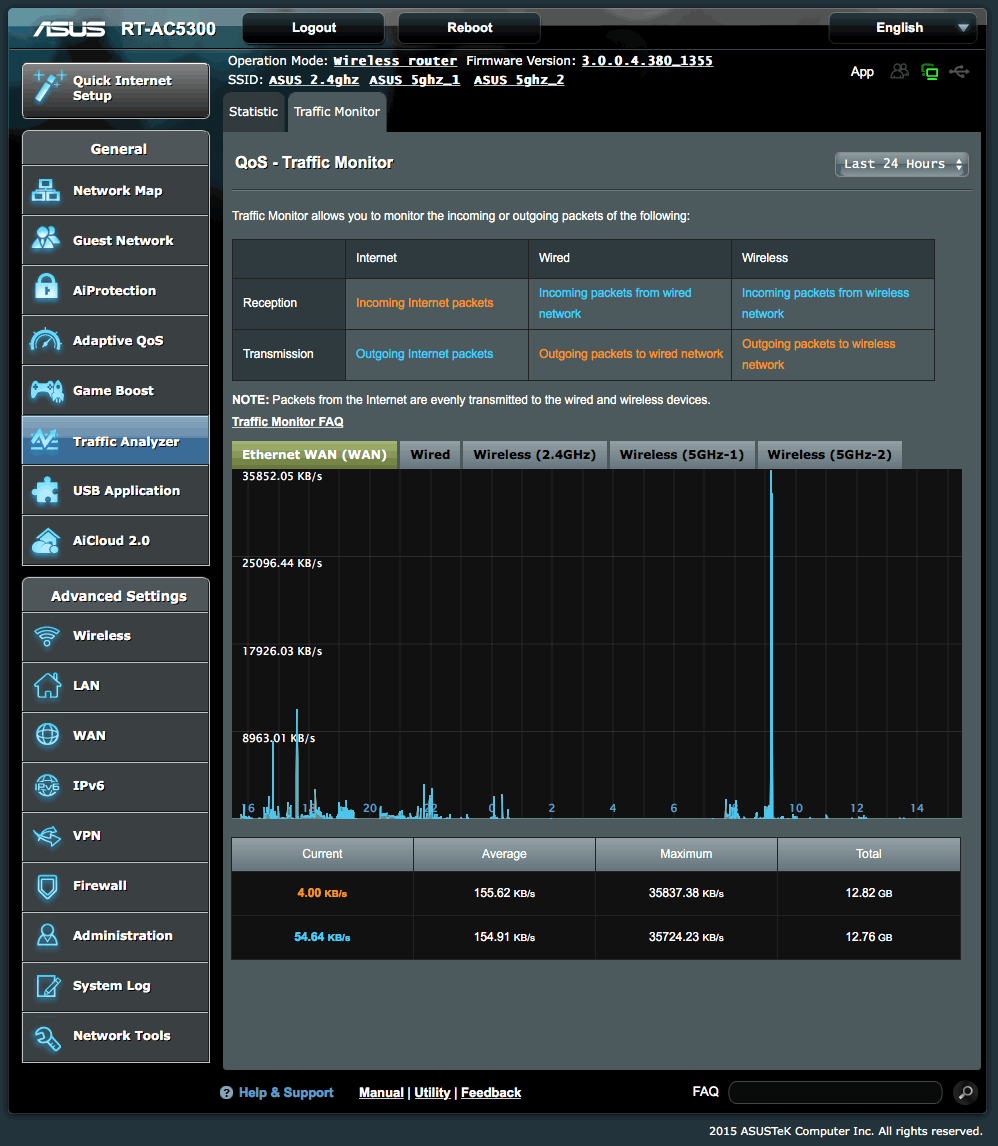Open the Last 24 Hours time range selector
Image resolution: width=998 pixels, height=1146 pixels.
pyautogui.click(x=900, y=164)
